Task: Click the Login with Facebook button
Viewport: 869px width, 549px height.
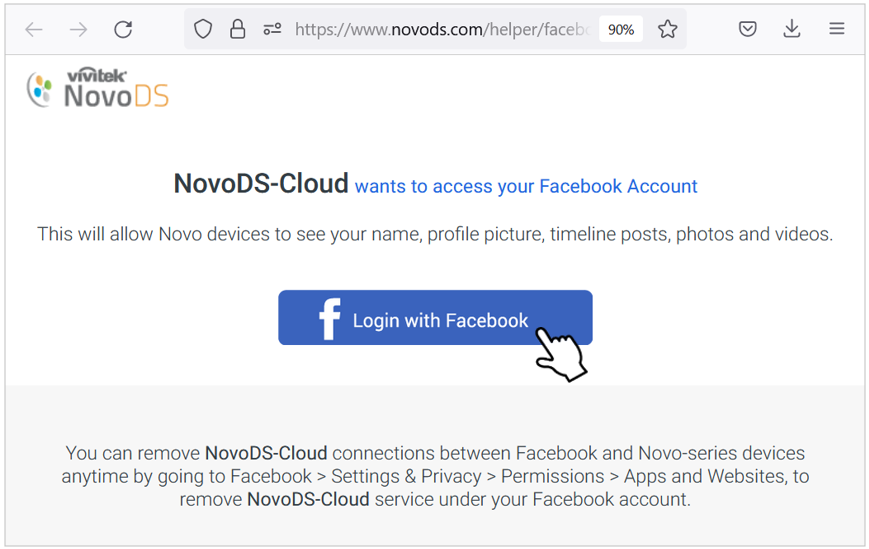Action: [x=435, y=317]
